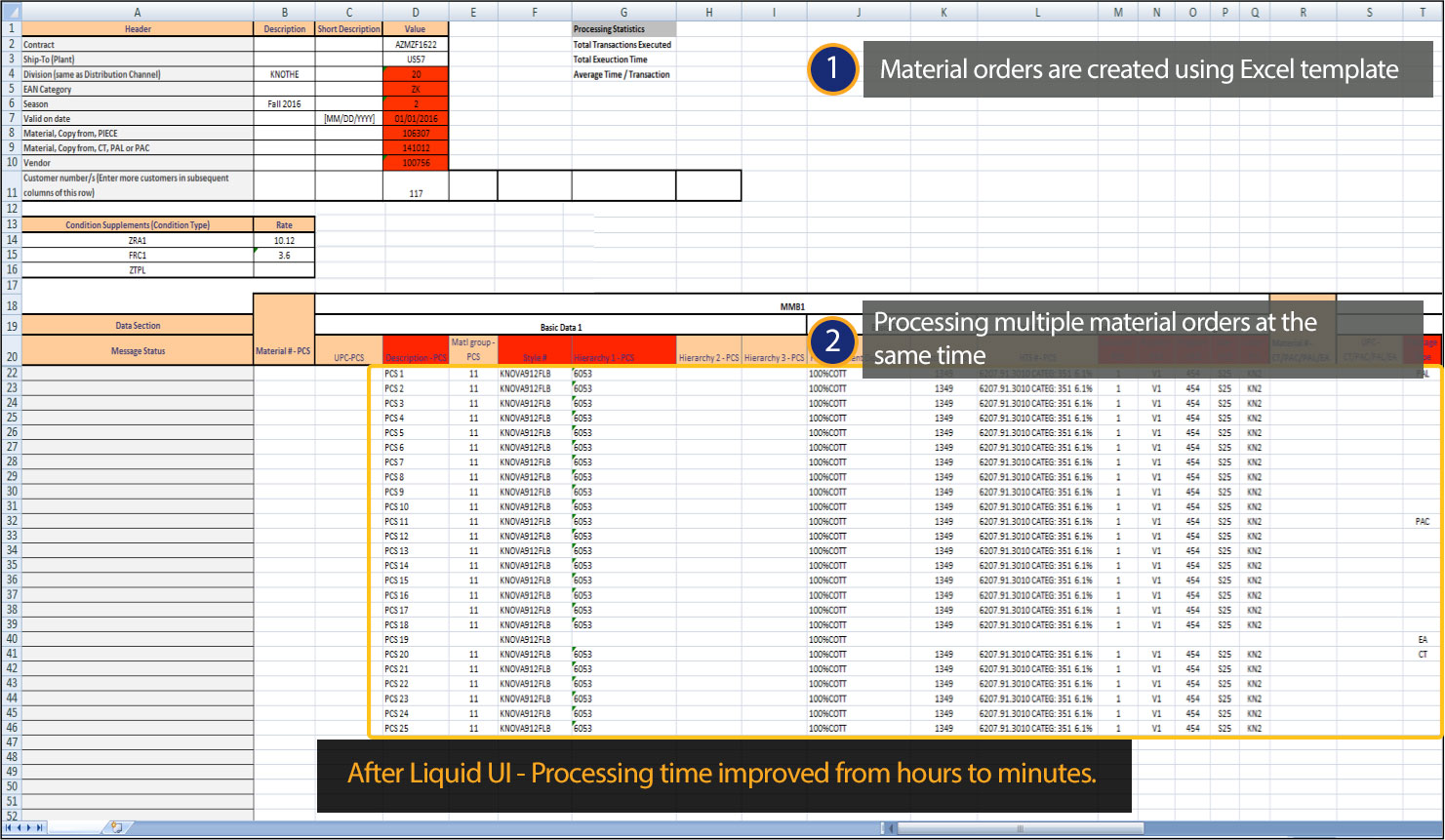Click the previous sheet tab arrow
This screenshot has height=840, width=1445.
[19, 828]
